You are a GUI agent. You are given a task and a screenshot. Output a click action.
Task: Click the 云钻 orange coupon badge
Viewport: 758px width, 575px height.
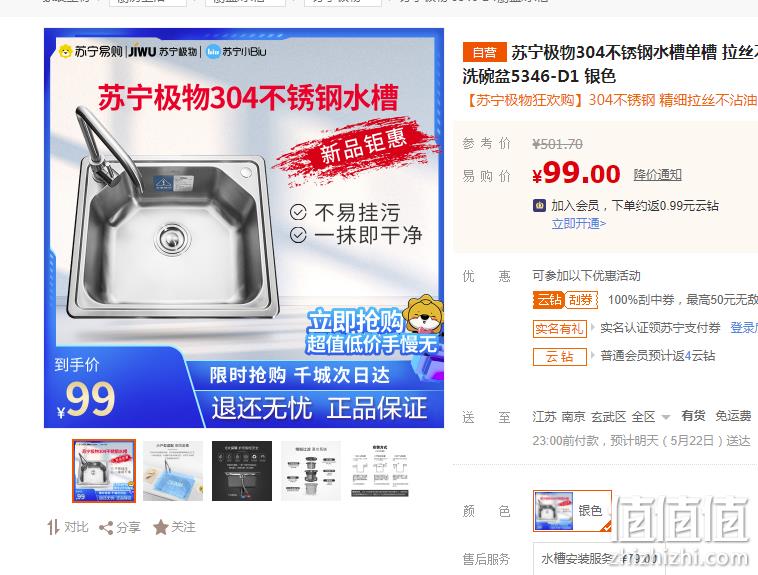click(x=549, y=300)
